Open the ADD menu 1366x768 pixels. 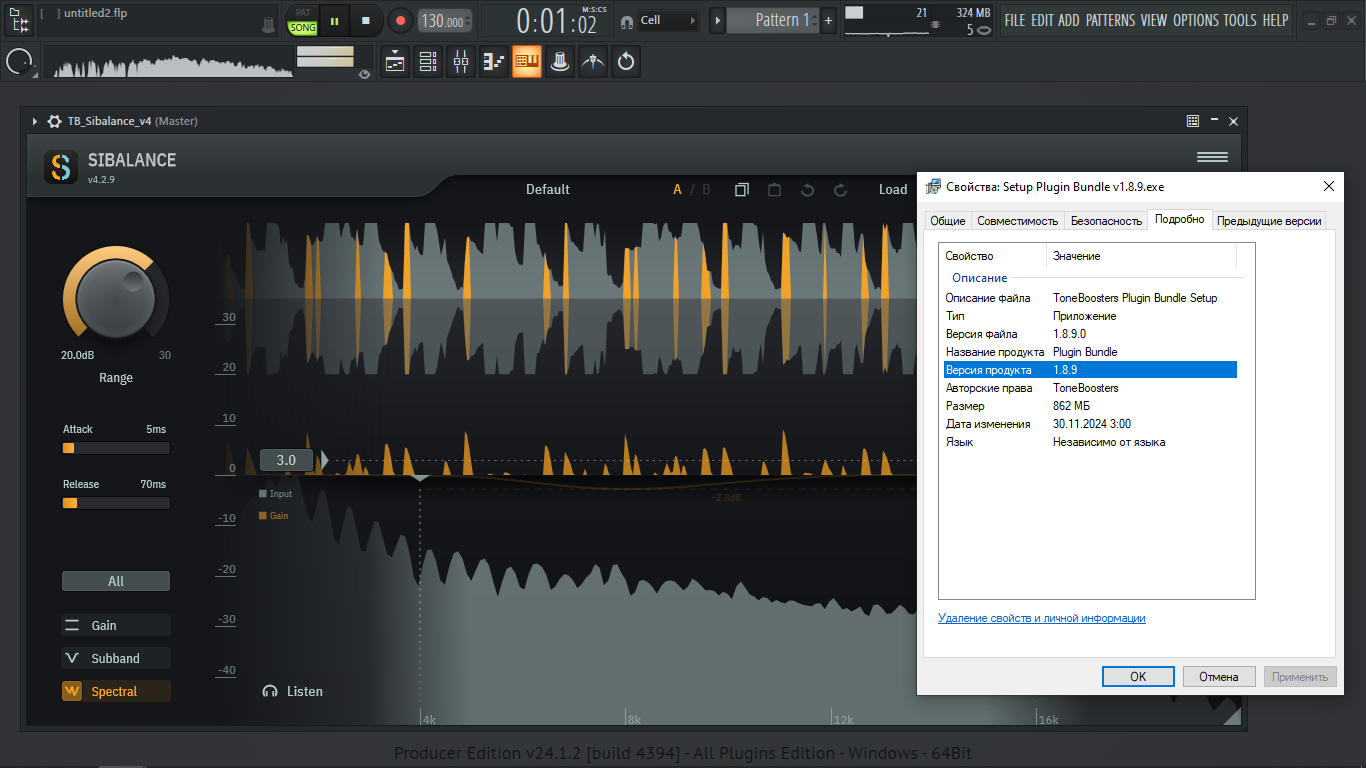1069,20
